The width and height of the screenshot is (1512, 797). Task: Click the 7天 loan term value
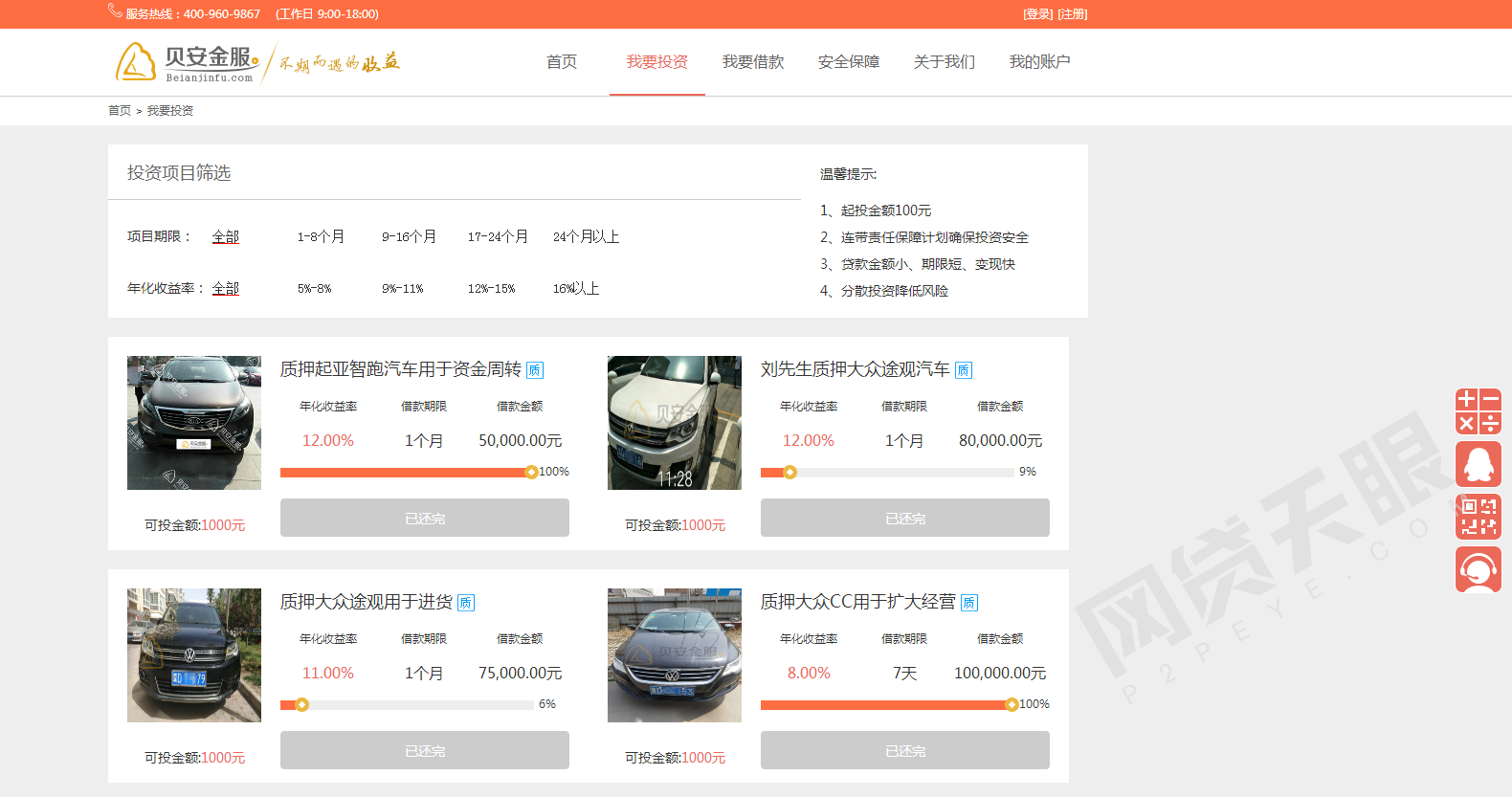904,673
